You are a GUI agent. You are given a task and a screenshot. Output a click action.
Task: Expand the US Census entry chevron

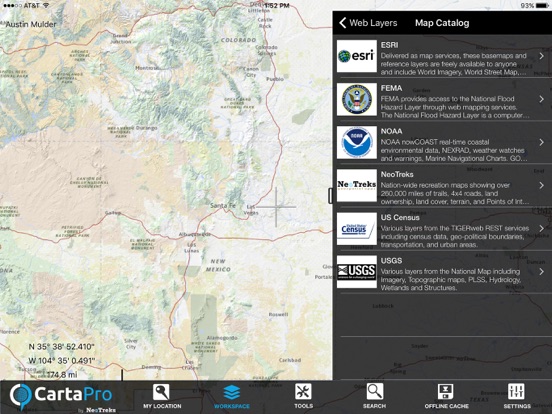(541, 228)
